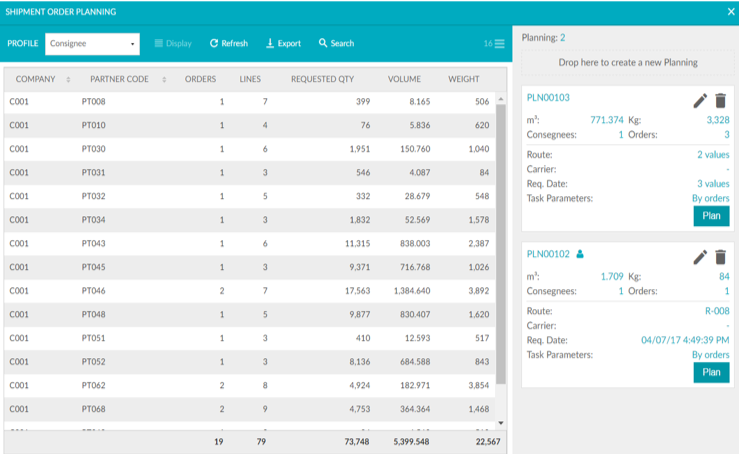739x454 pixels.
Task: Select the row with partner code PT045
Action: coord(250,267)
